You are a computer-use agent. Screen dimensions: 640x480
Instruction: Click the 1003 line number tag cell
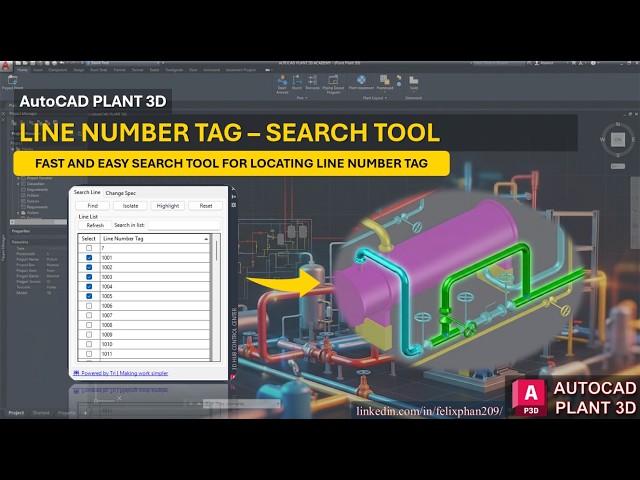click(155, 277)
